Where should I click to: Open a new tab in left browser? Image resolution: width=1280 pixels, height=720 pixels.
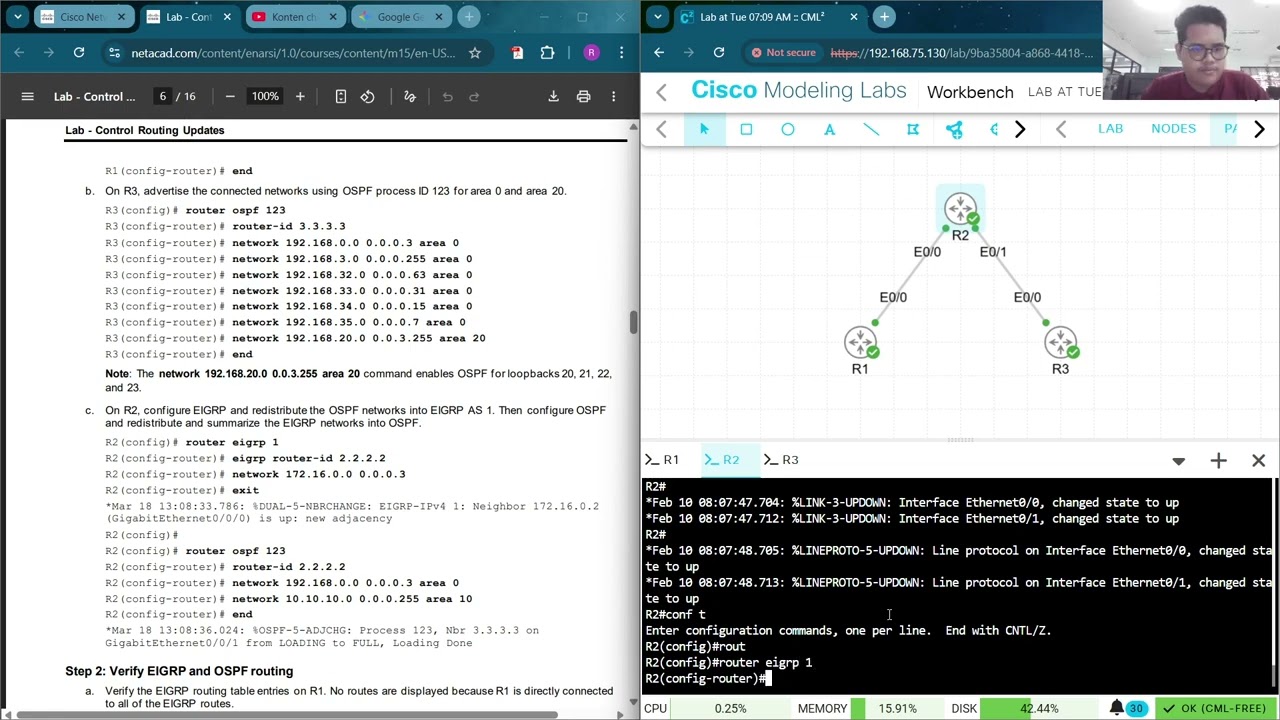click(469, 17)
